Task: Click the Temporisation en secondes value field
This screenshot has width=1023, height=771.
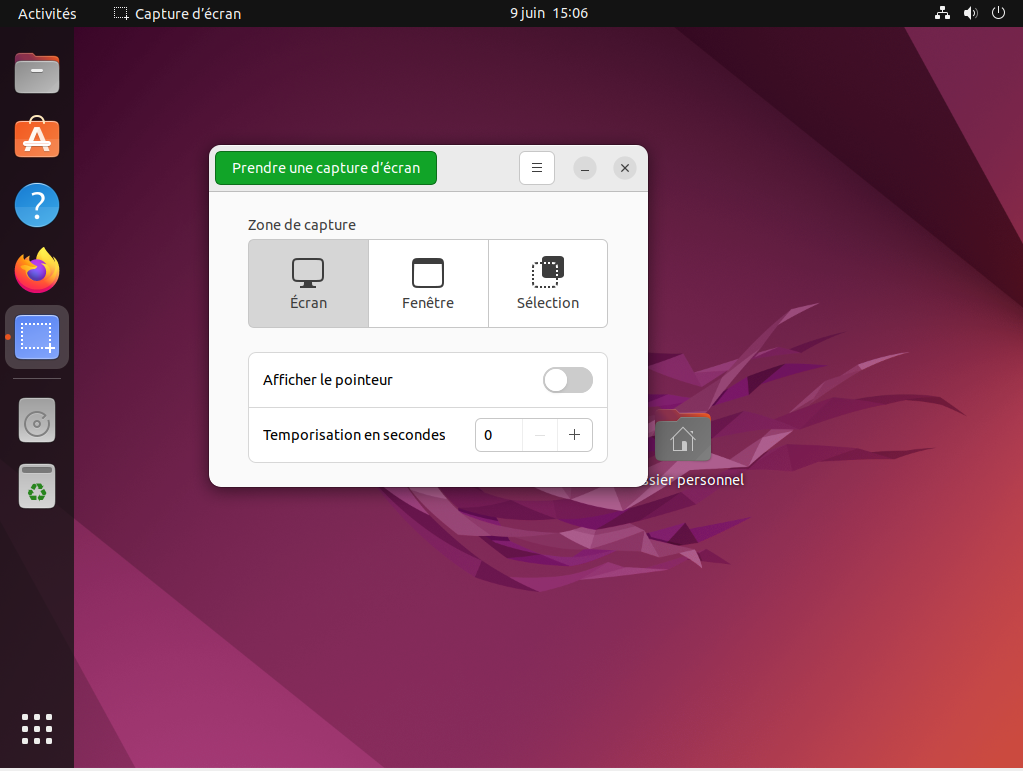Action: (499, 434)
